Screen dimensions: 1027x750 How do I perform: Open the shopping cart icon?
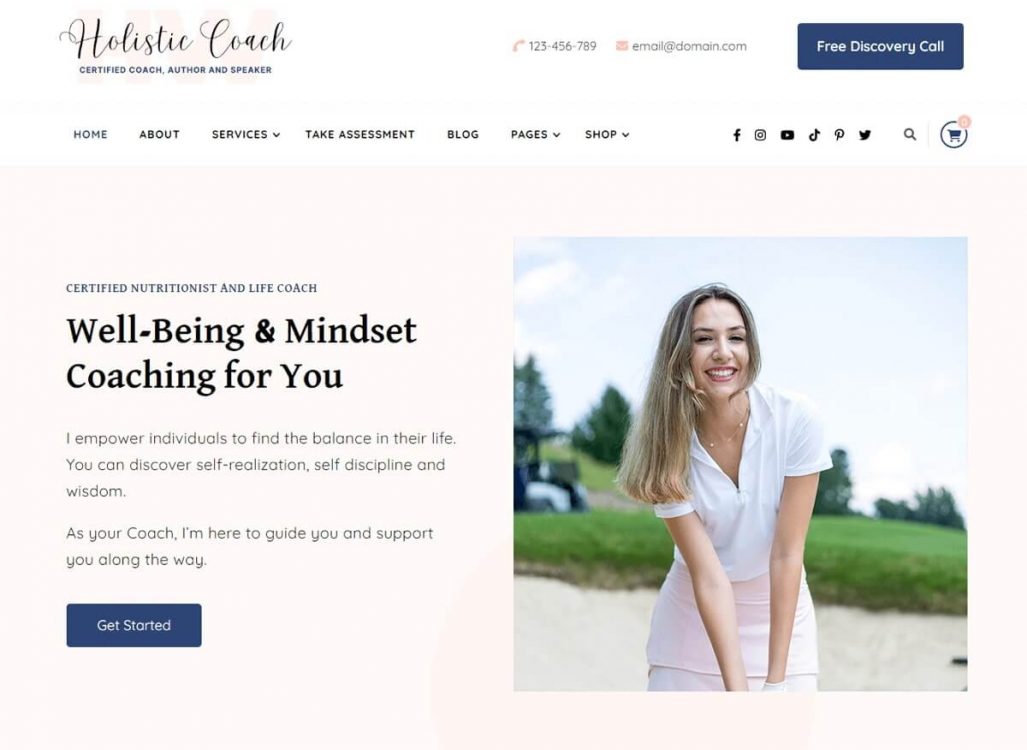(x=954, y=135)
